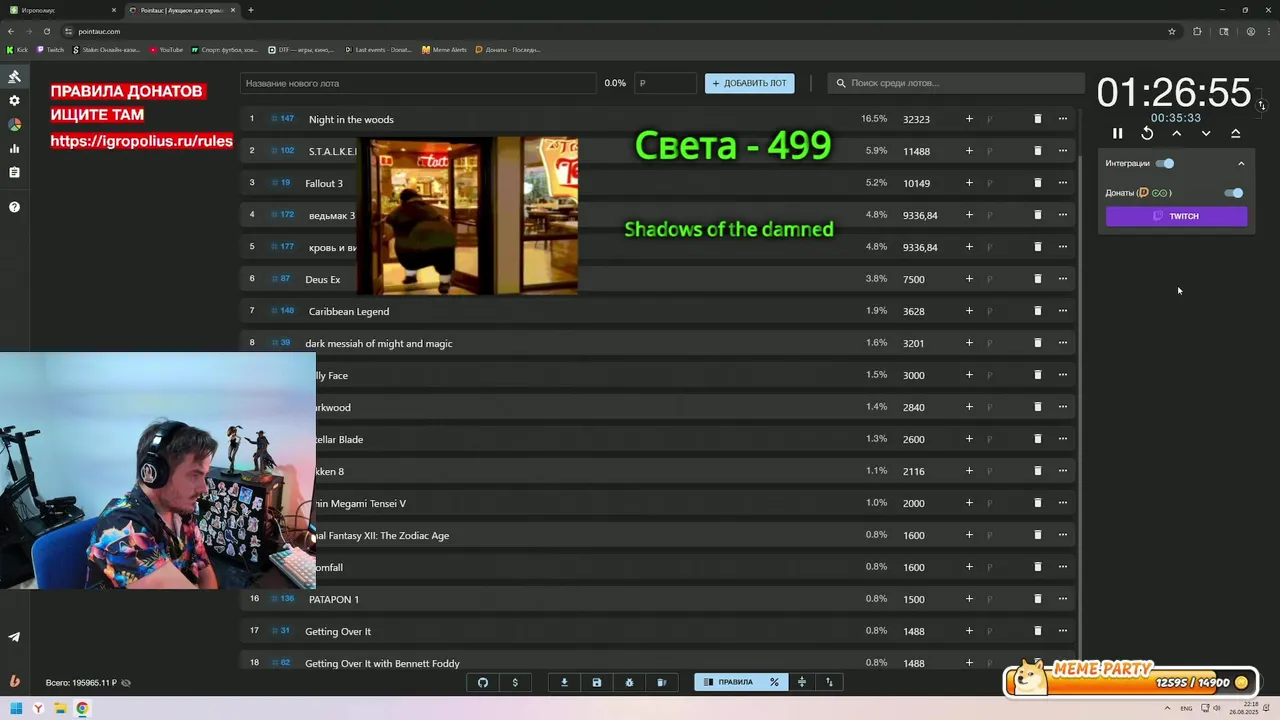Open the YouTube bookmark
Viewport: 1280px width, 720px height.
point(167,49)
